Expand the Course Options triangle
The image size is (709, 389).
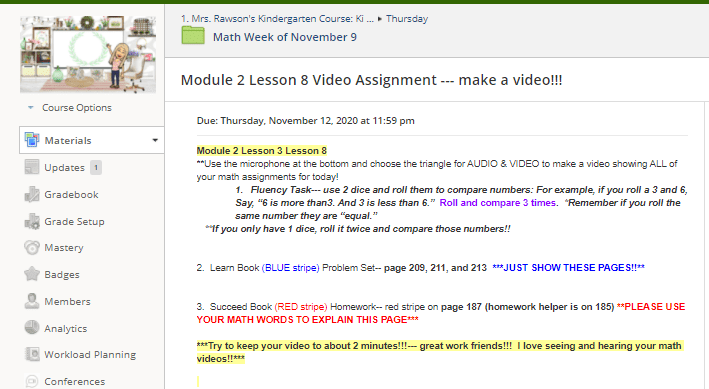[31, 108]
